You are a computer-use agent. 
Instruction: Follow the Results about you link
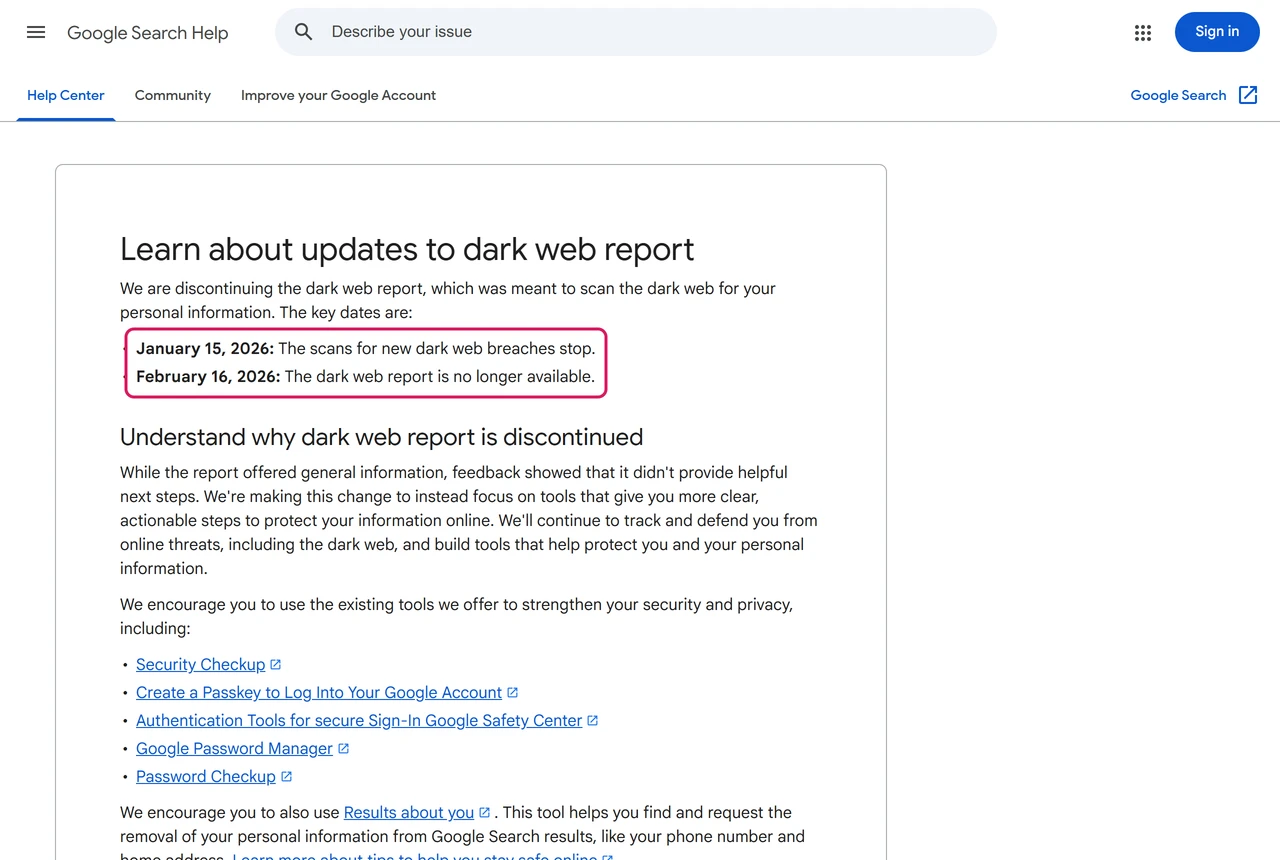(409, 812)
